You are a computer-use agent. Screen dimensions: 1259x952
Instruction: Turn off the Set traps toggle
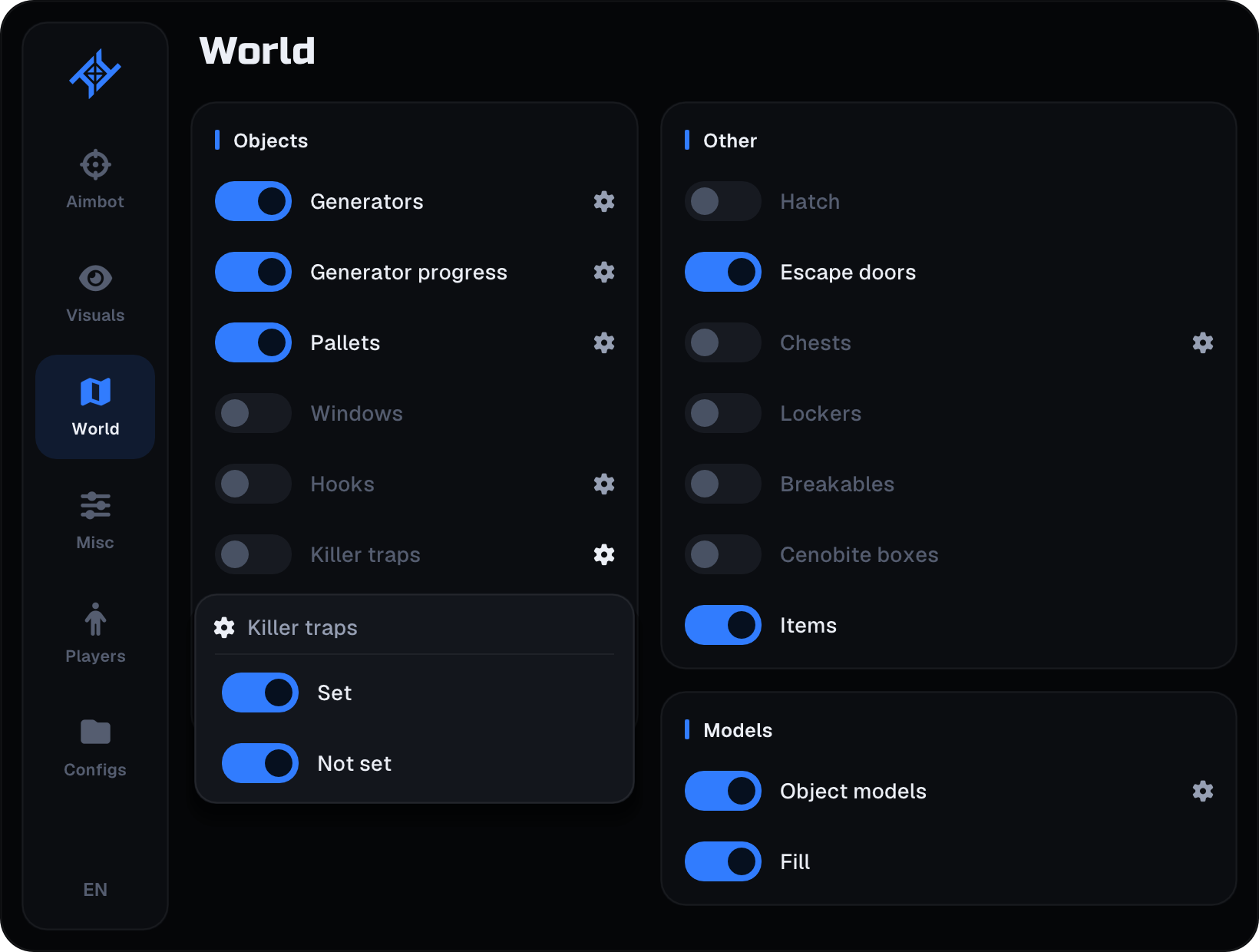coord(260,693)
